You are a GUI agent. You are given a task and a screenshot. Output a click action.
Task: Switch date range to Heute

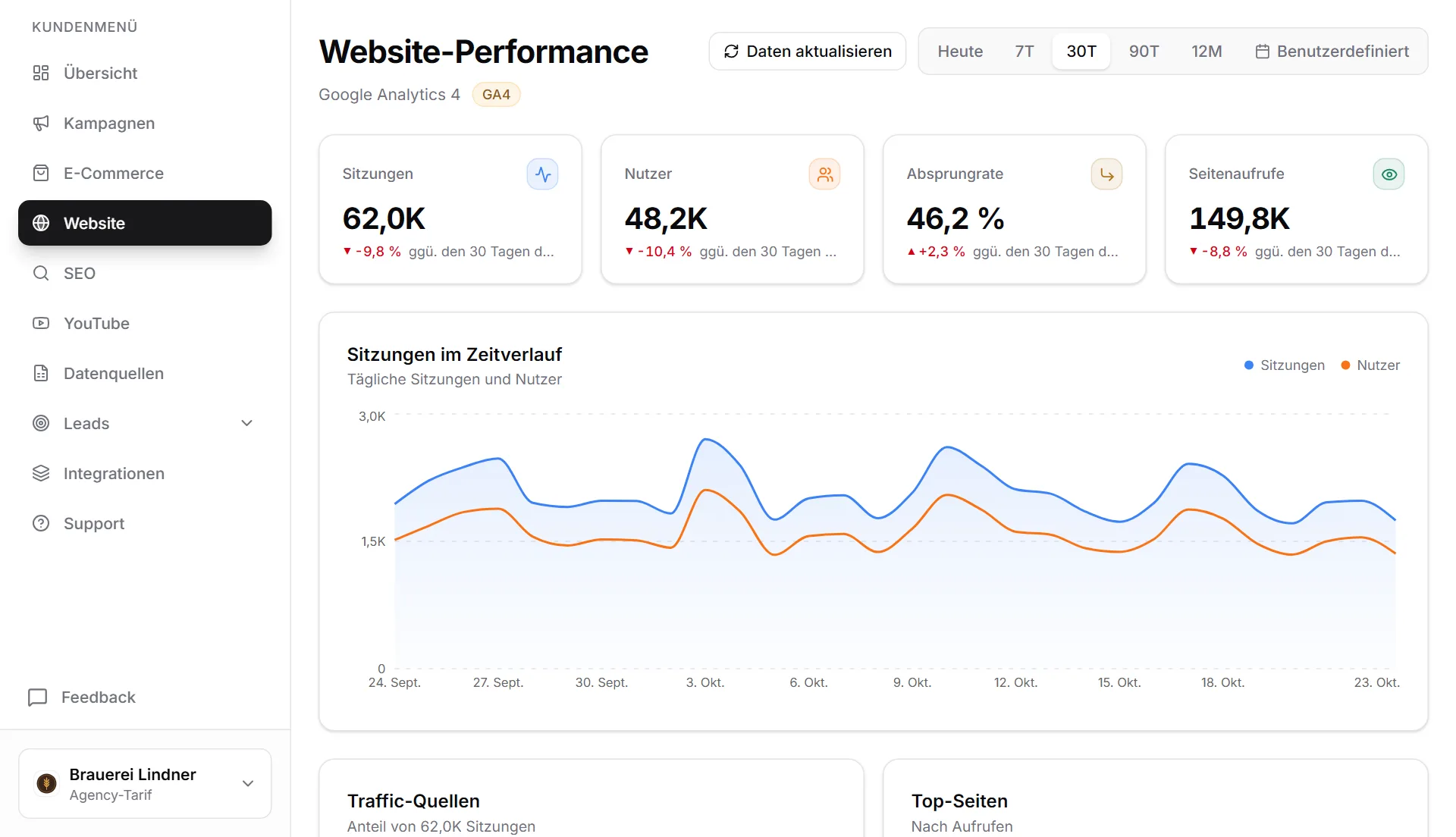[x=960, y=52]
